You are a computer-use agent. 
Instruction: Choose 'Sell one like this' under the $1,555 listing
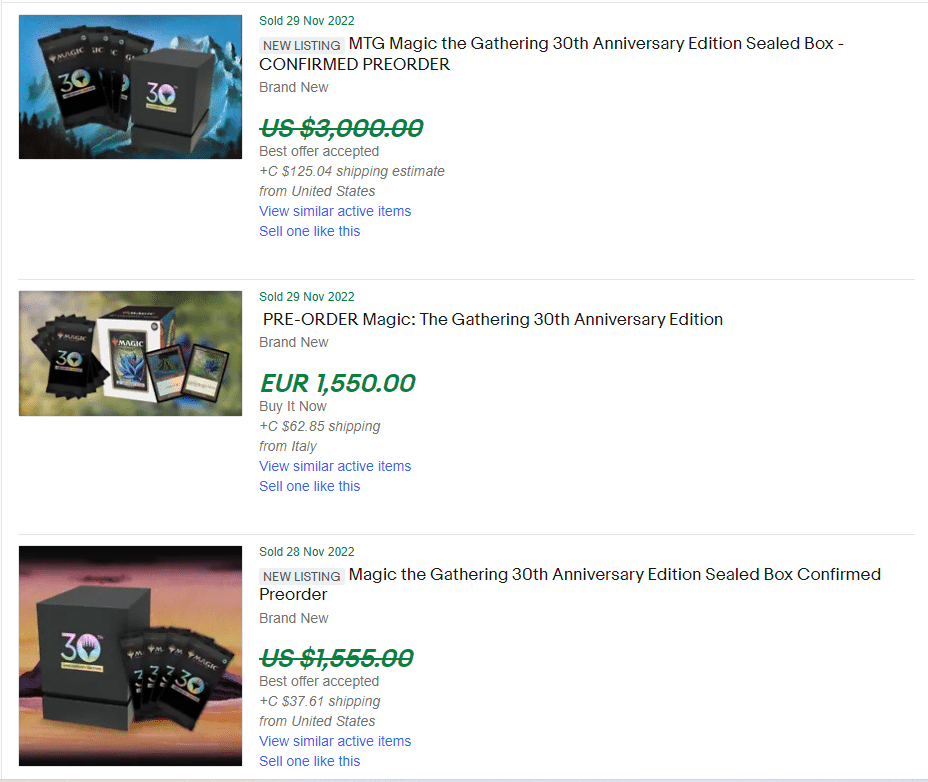309,761
